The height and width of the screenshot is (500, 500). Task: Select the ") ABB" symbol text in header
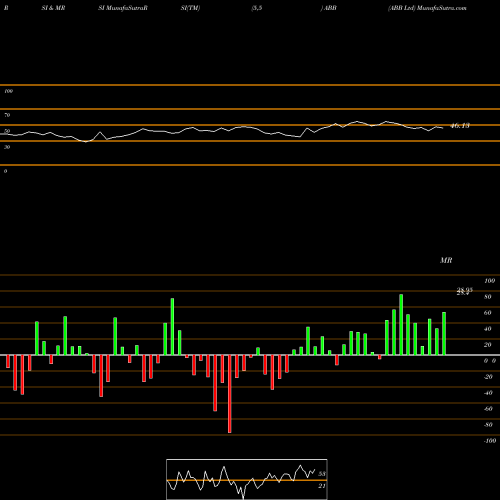point(328,8)
